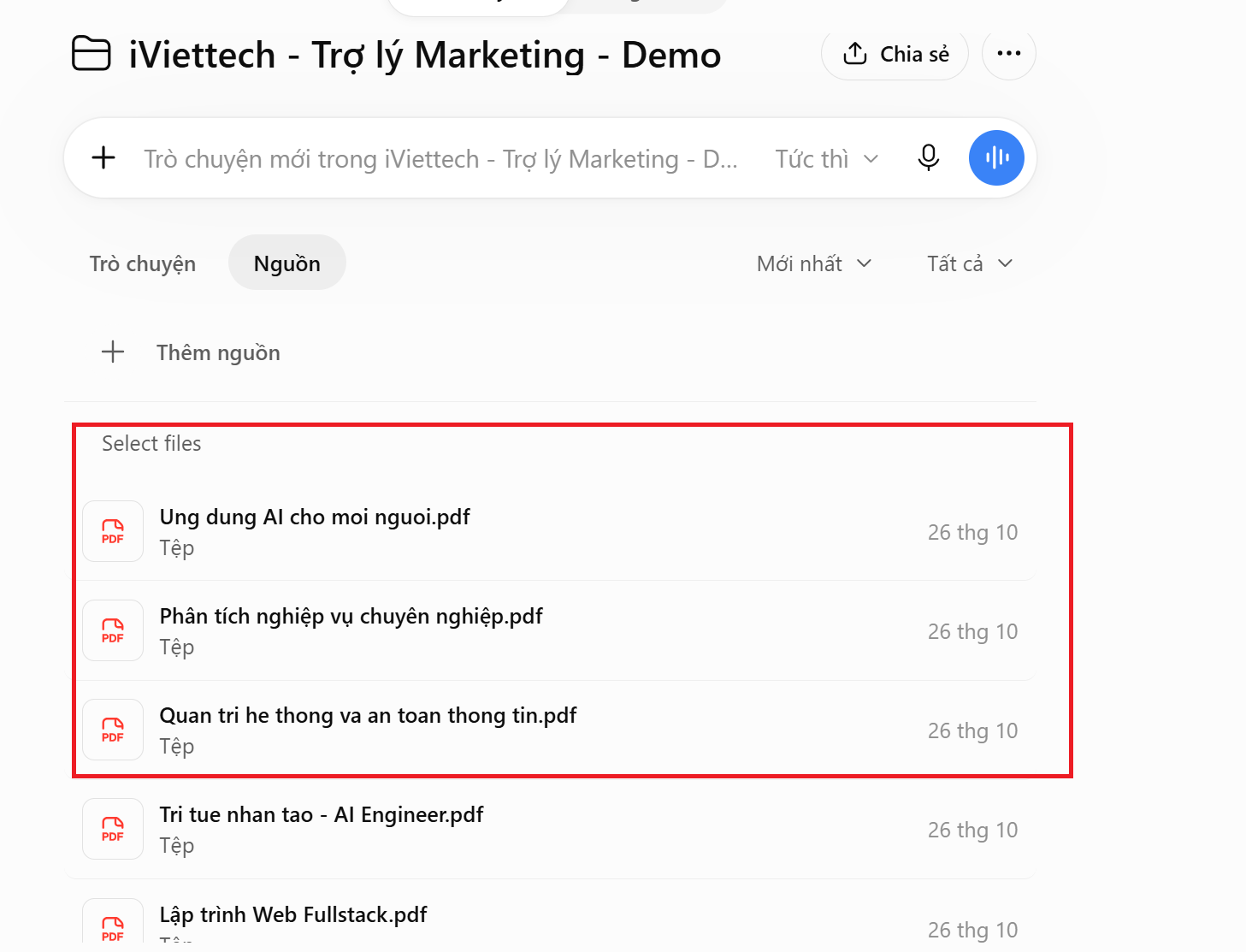Click PDF icon of Phân tích nghiệp vụ file
The height and width of the screenshot is (952, 1246).
click(x=113, y=630)
